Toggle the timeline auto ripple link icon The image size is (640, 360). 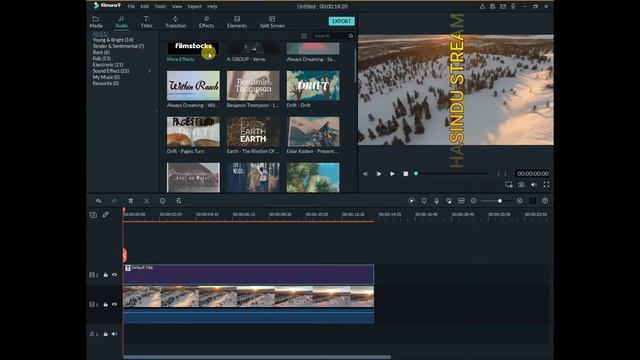pos(105,214)
